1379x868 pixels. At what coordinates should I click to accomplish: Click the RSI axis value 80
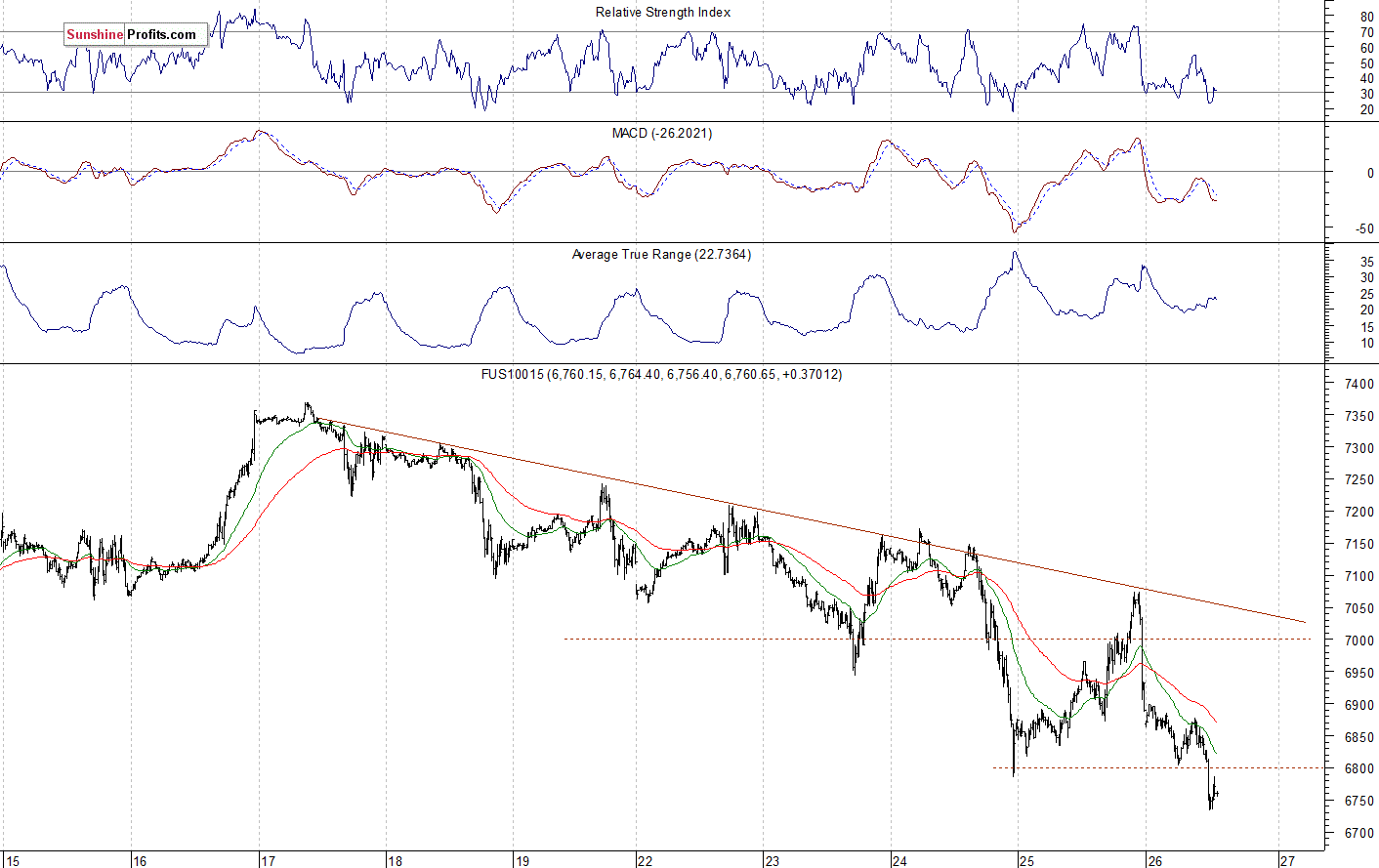coord(1366,18)
